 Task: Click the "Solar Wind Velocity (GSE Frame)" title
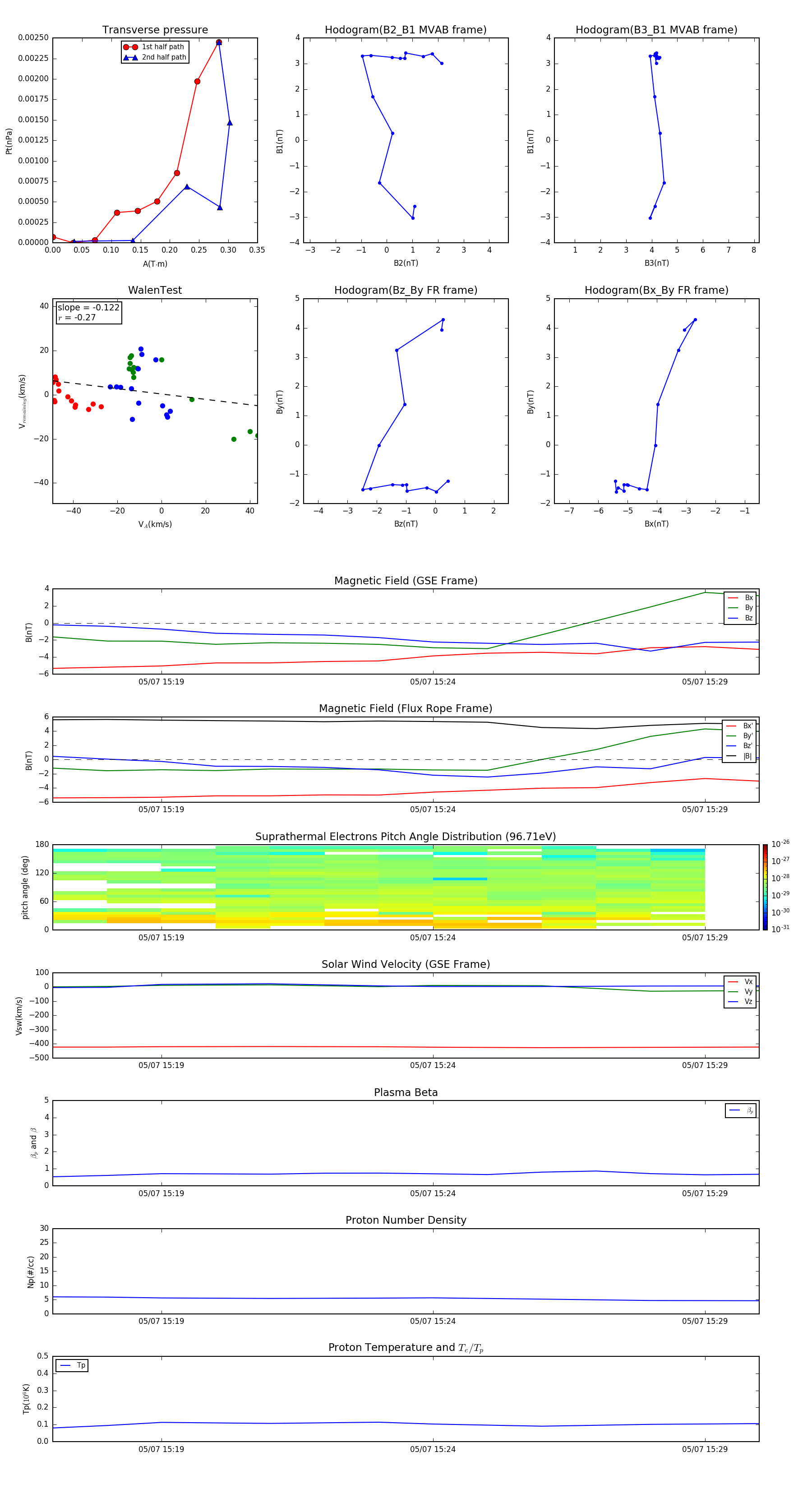click(405, 964)
